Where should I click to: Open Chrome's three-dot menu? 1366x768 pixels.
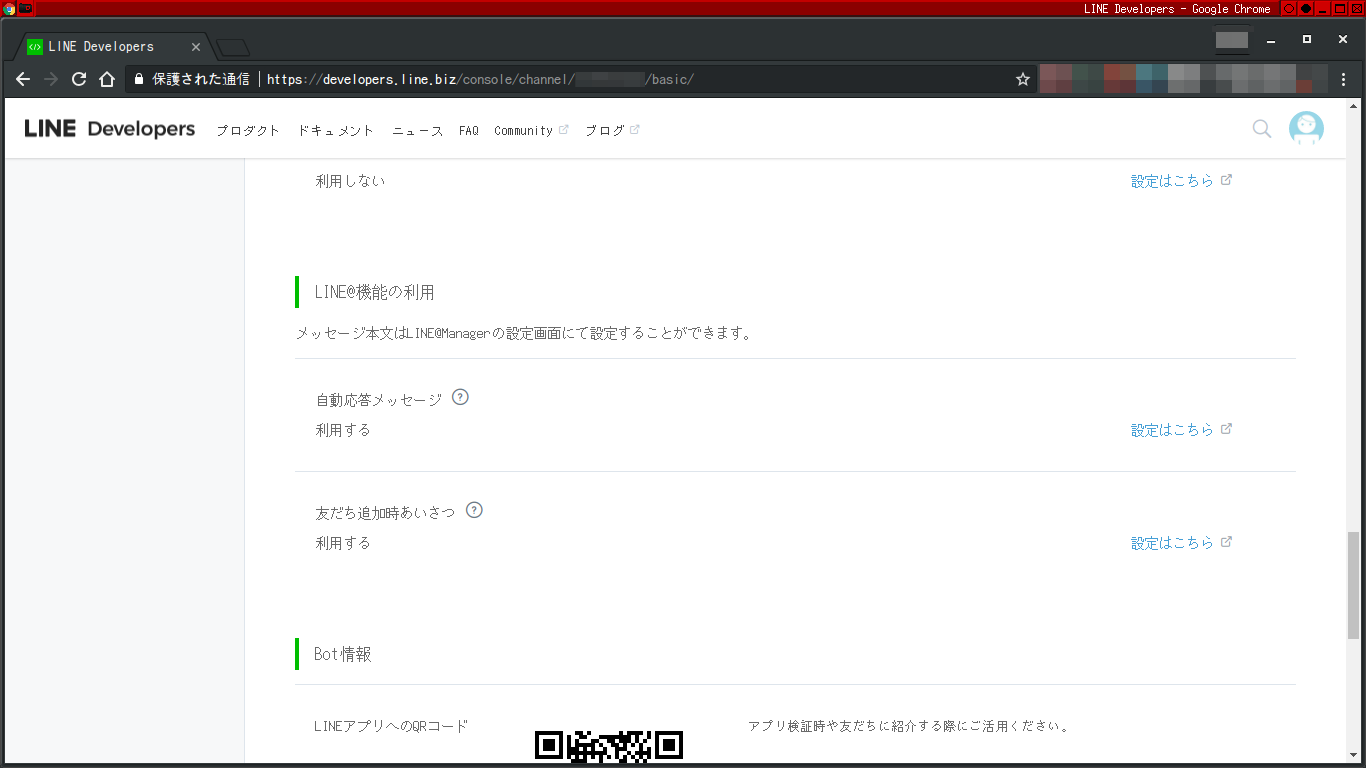(x=1344, y=79)
